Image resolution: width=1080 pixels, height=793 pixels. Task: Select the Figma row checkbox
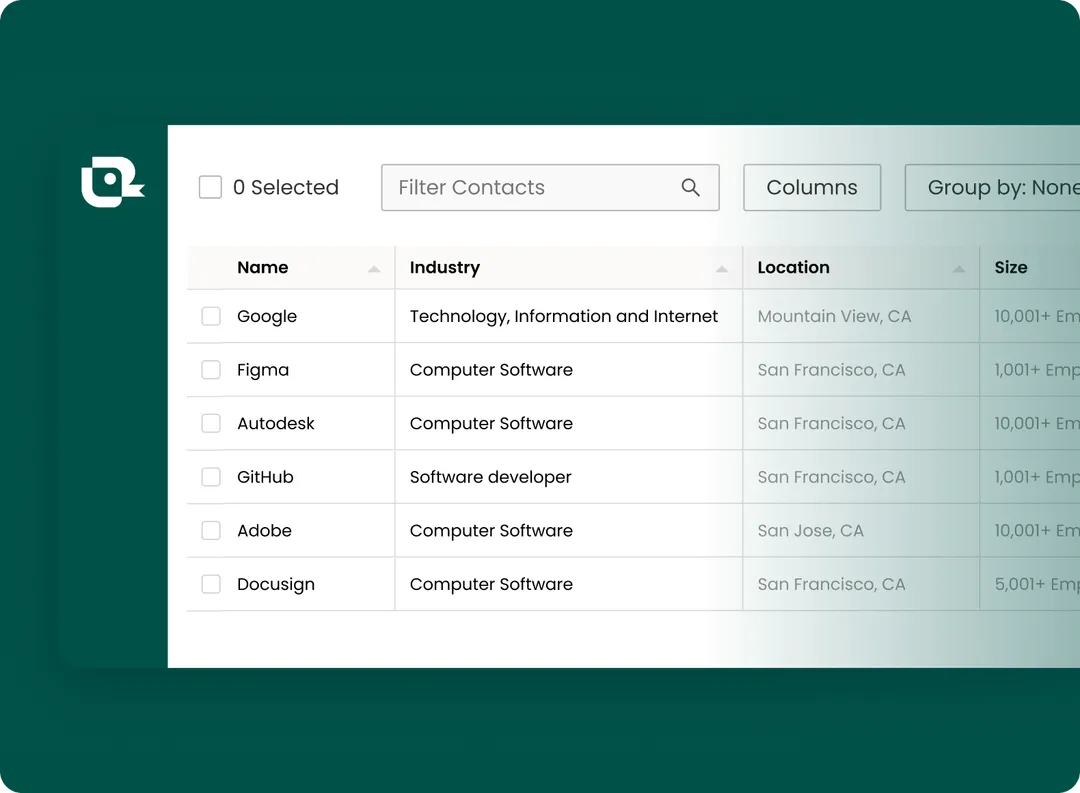coord(211,370)
